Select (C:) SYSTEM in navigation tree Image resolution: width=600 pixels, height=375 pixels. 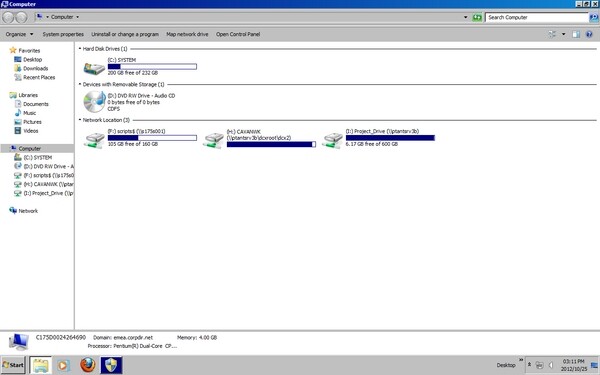[x=38, y=157]
